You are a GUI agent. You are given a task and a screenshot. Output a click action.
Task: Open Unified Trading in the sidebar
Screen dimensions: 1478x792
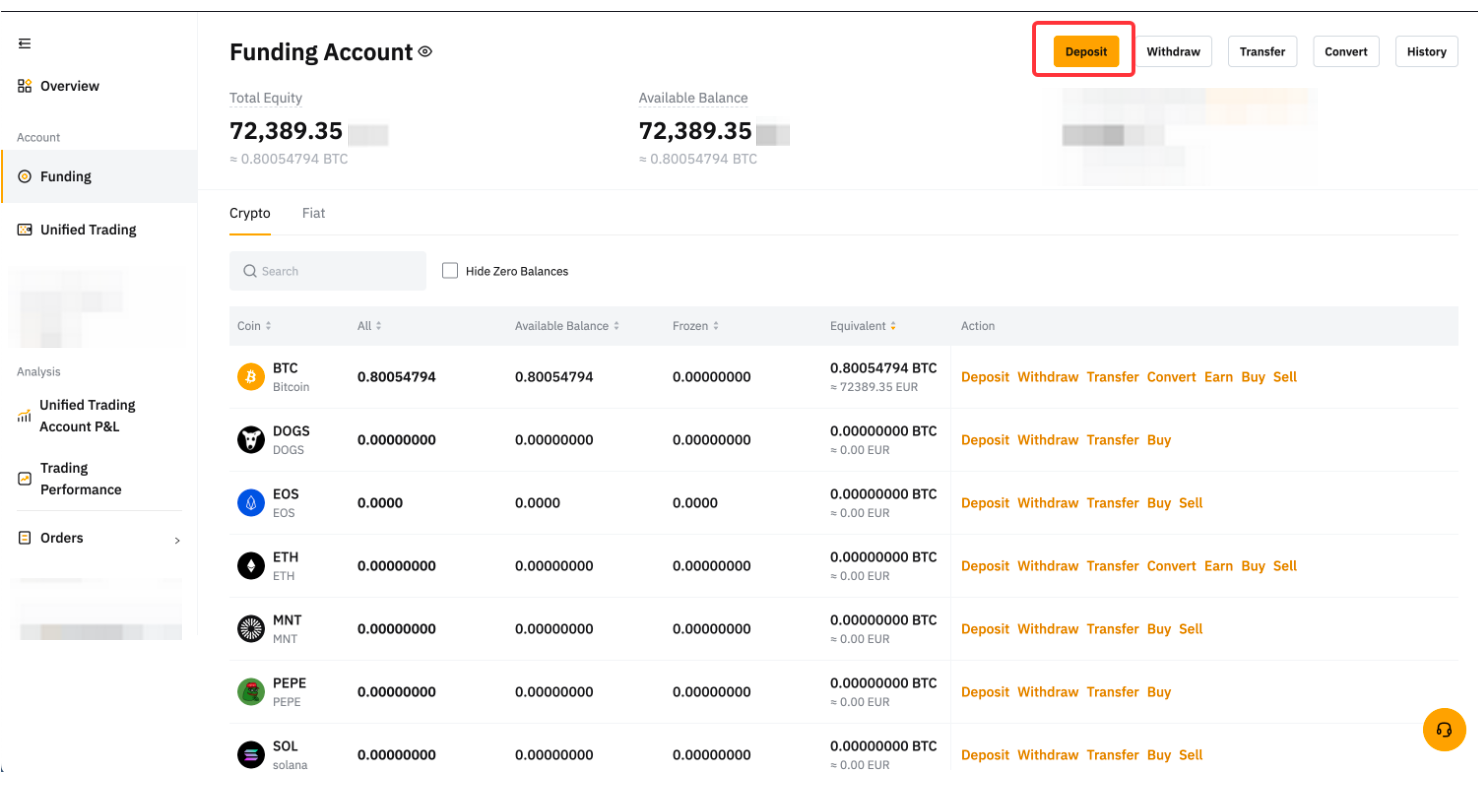[x=87, y=230]
